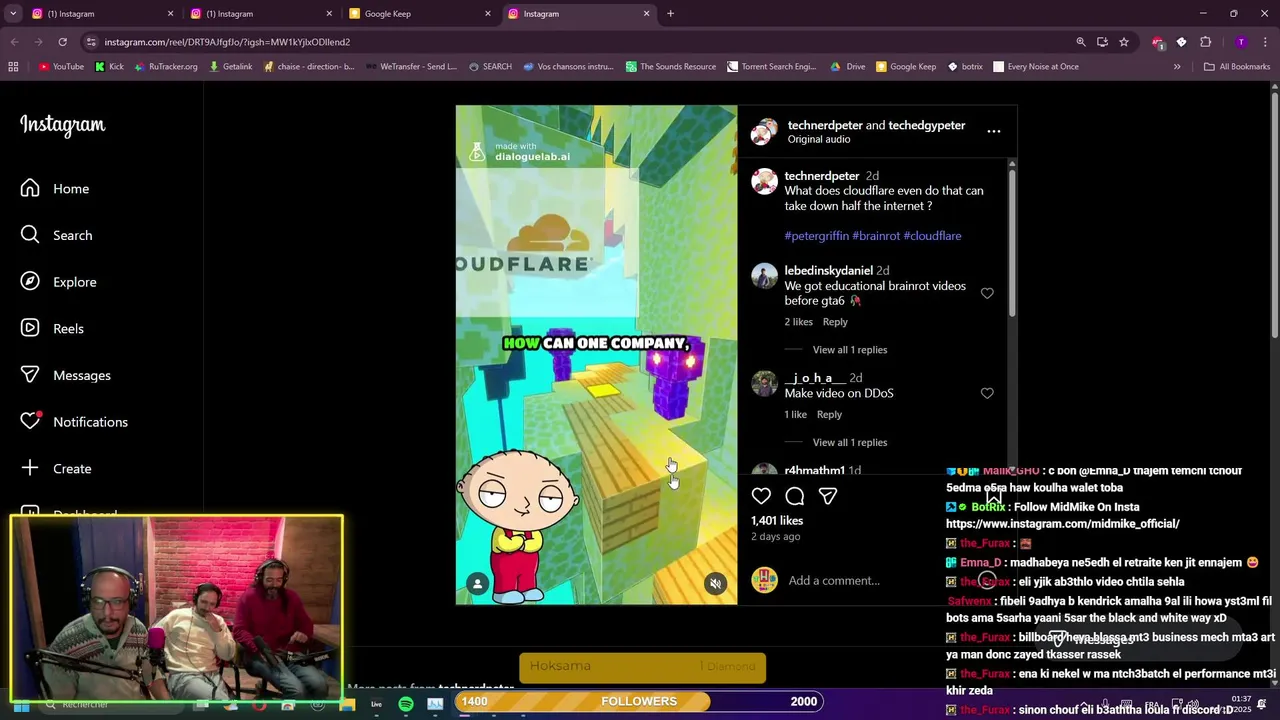1280x720 pixels.
Task: Unmute the reel audio
Action: click(x=715, y=583)
